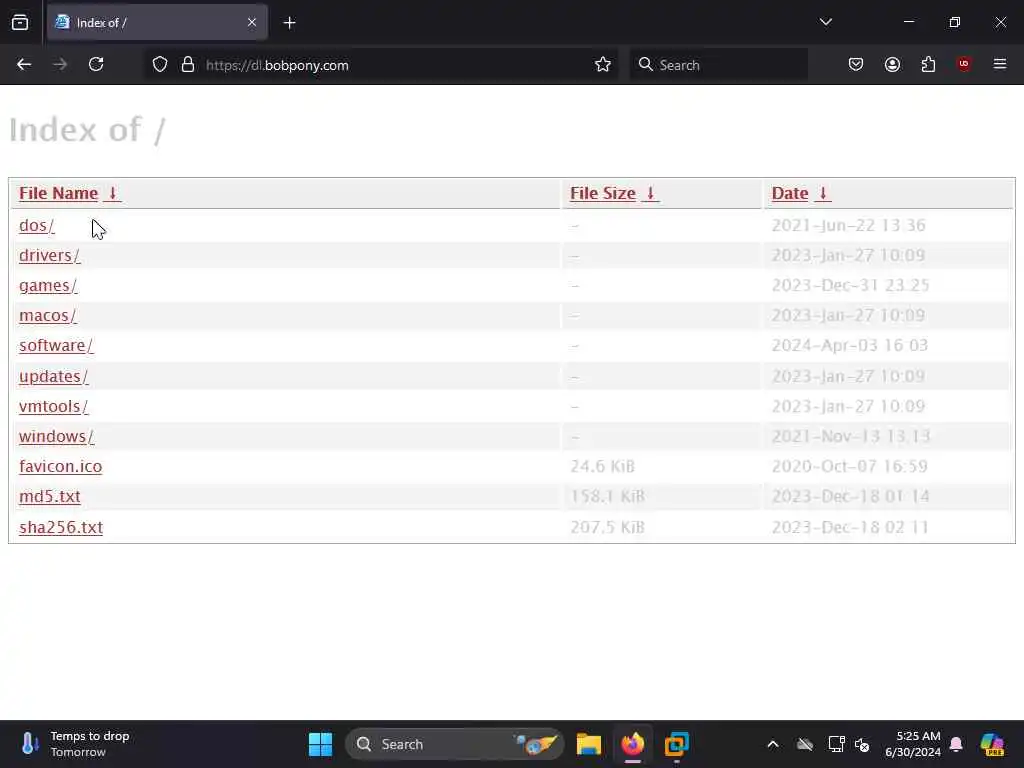
Task: Open Firefox application hamburger menu
Action: pyautogui.click(x=1000, y=64)
